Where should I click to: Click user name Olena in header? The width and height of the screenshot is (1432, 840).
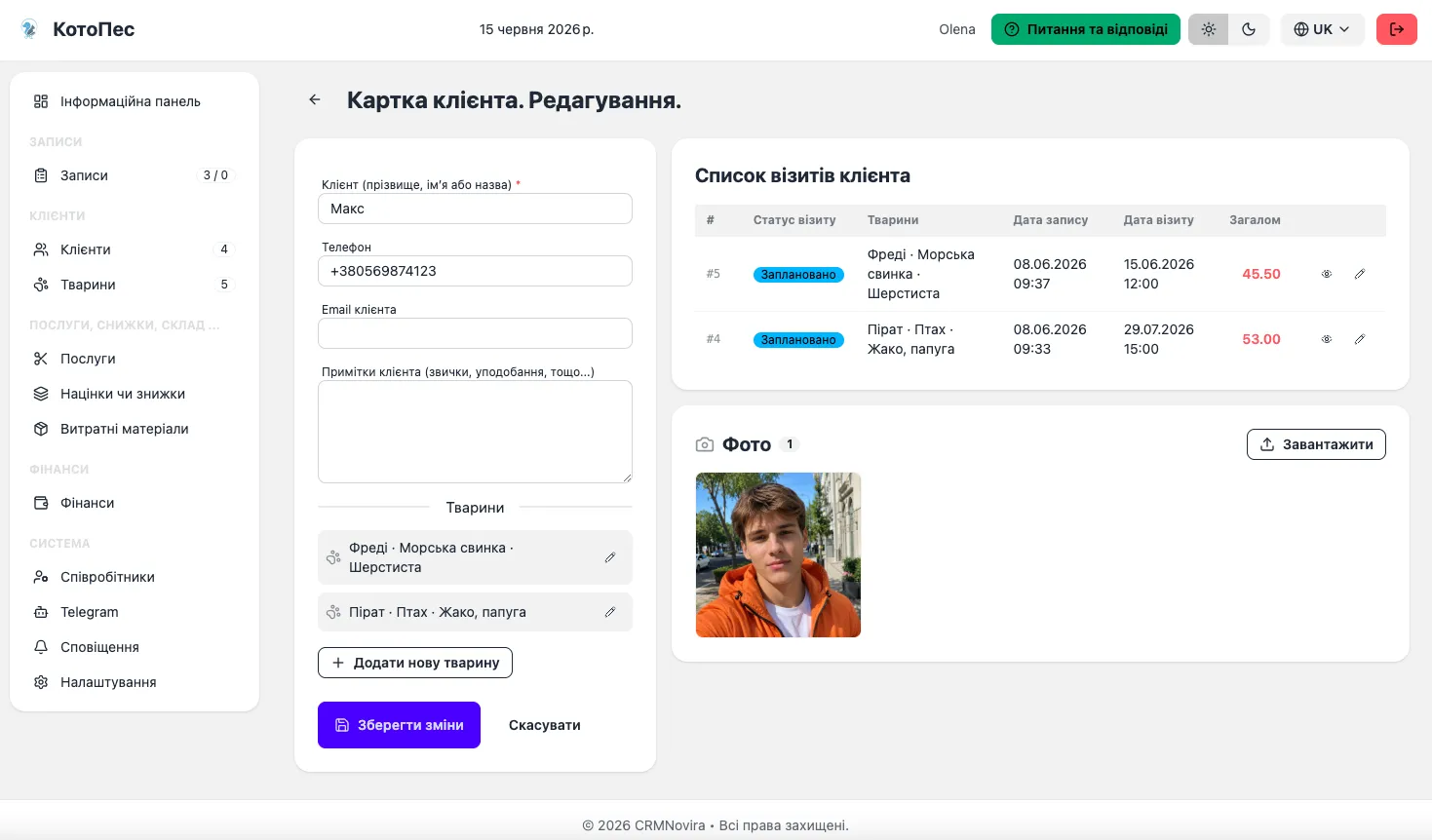(957, 29)
